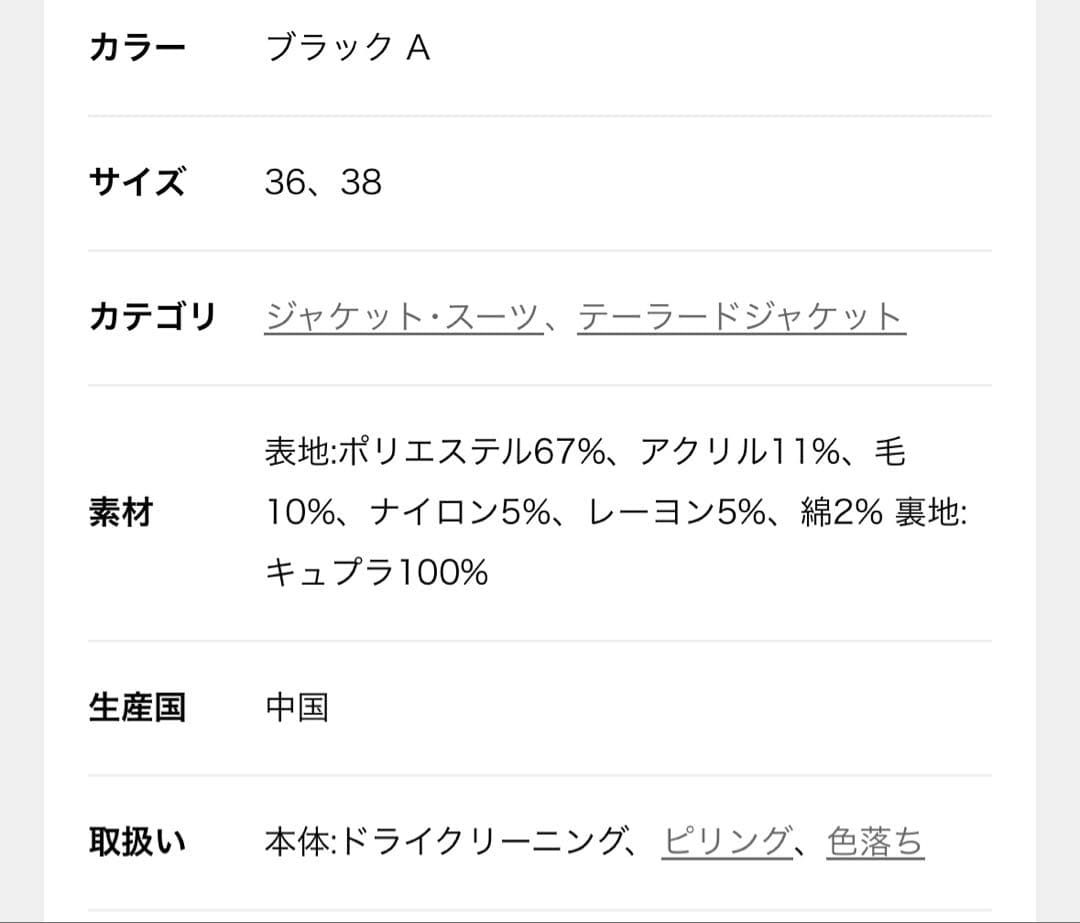Screen dimensions: 1080x923
Task: Click the ピリング care instruction link
Action: (725, 843)
